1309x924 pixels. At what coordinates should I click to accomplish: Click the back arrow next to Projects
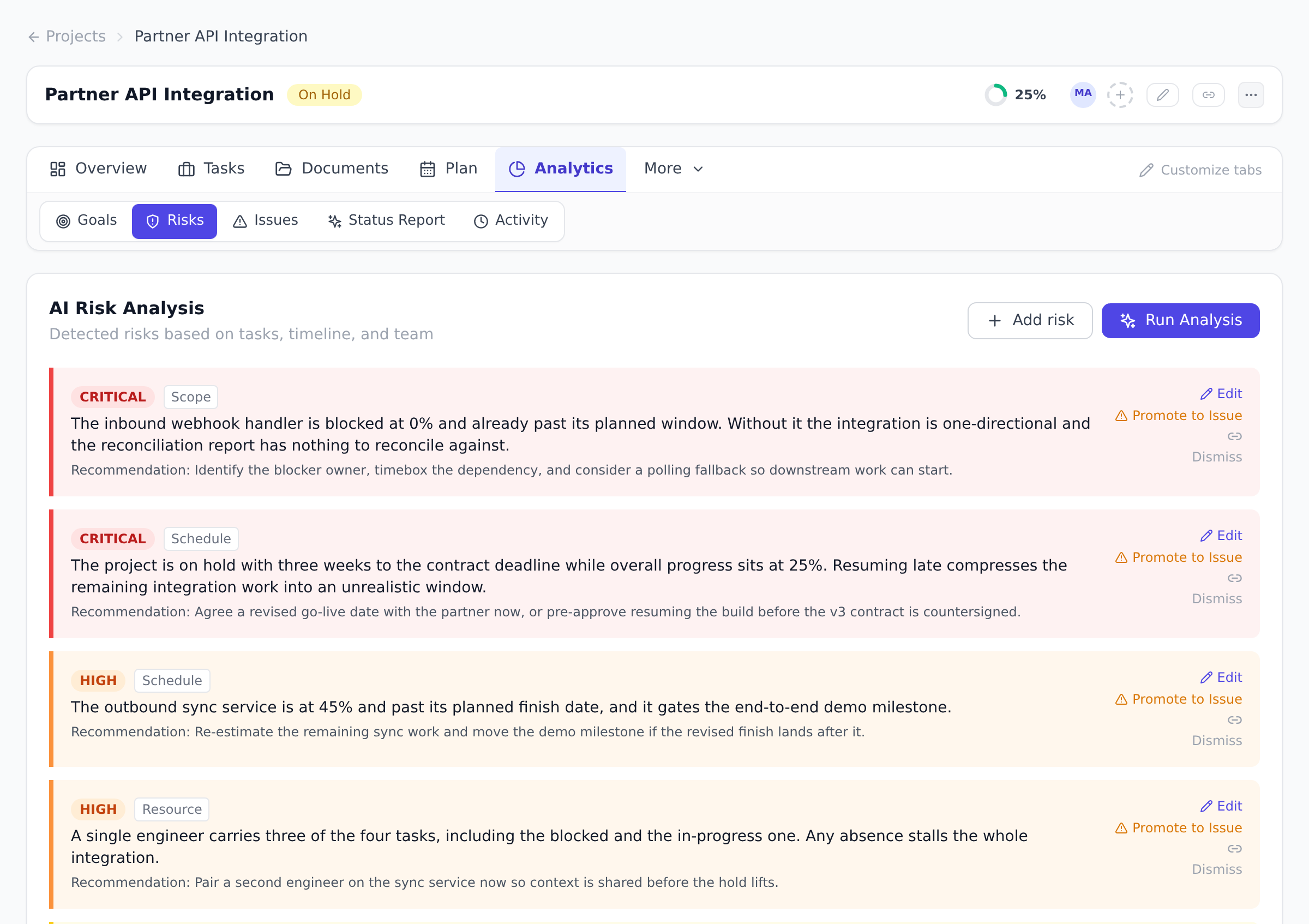[x=34, y=37]
